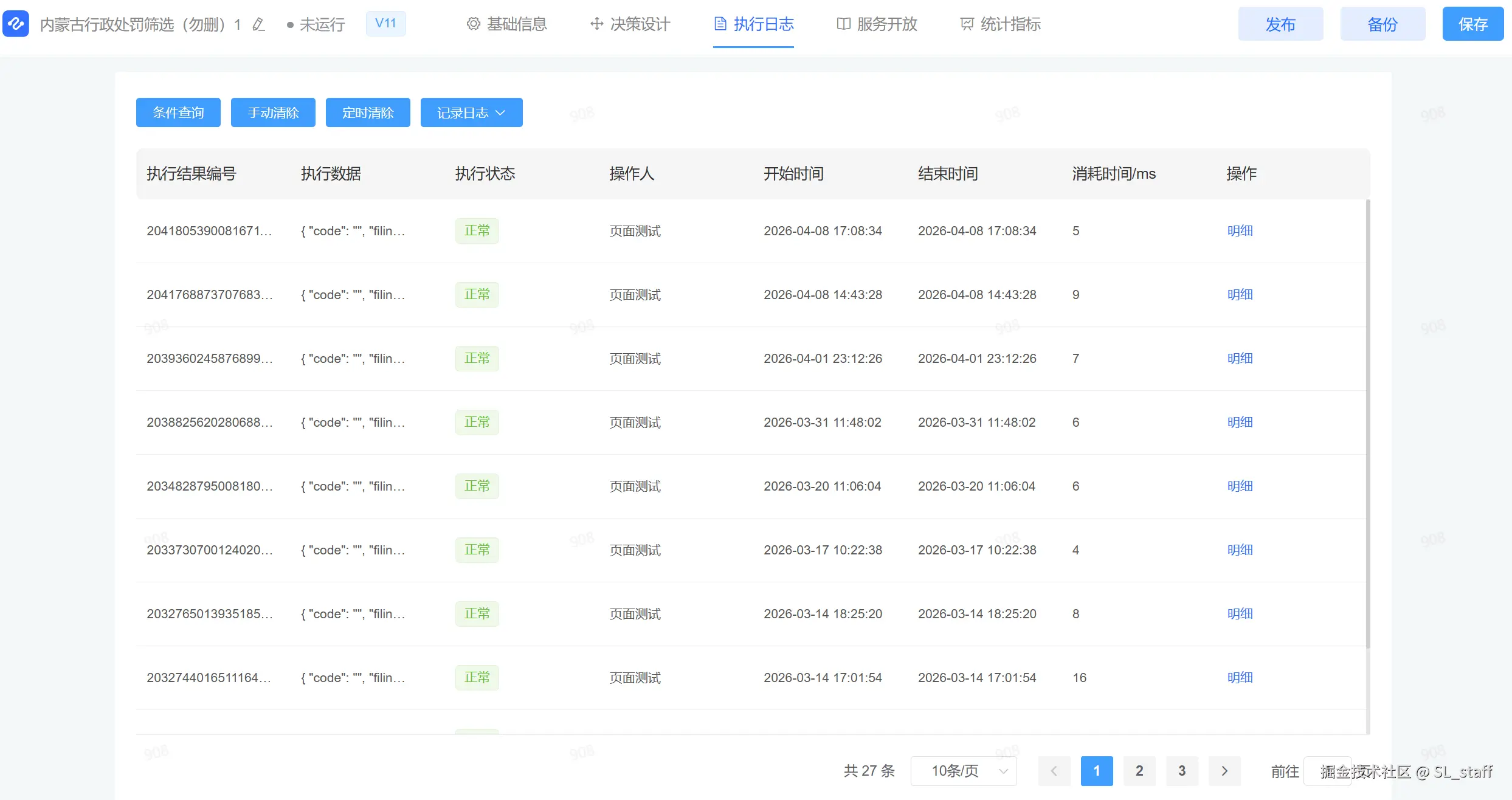
Task: Go to next page arrow
Action: click(x=1224, y=771)
